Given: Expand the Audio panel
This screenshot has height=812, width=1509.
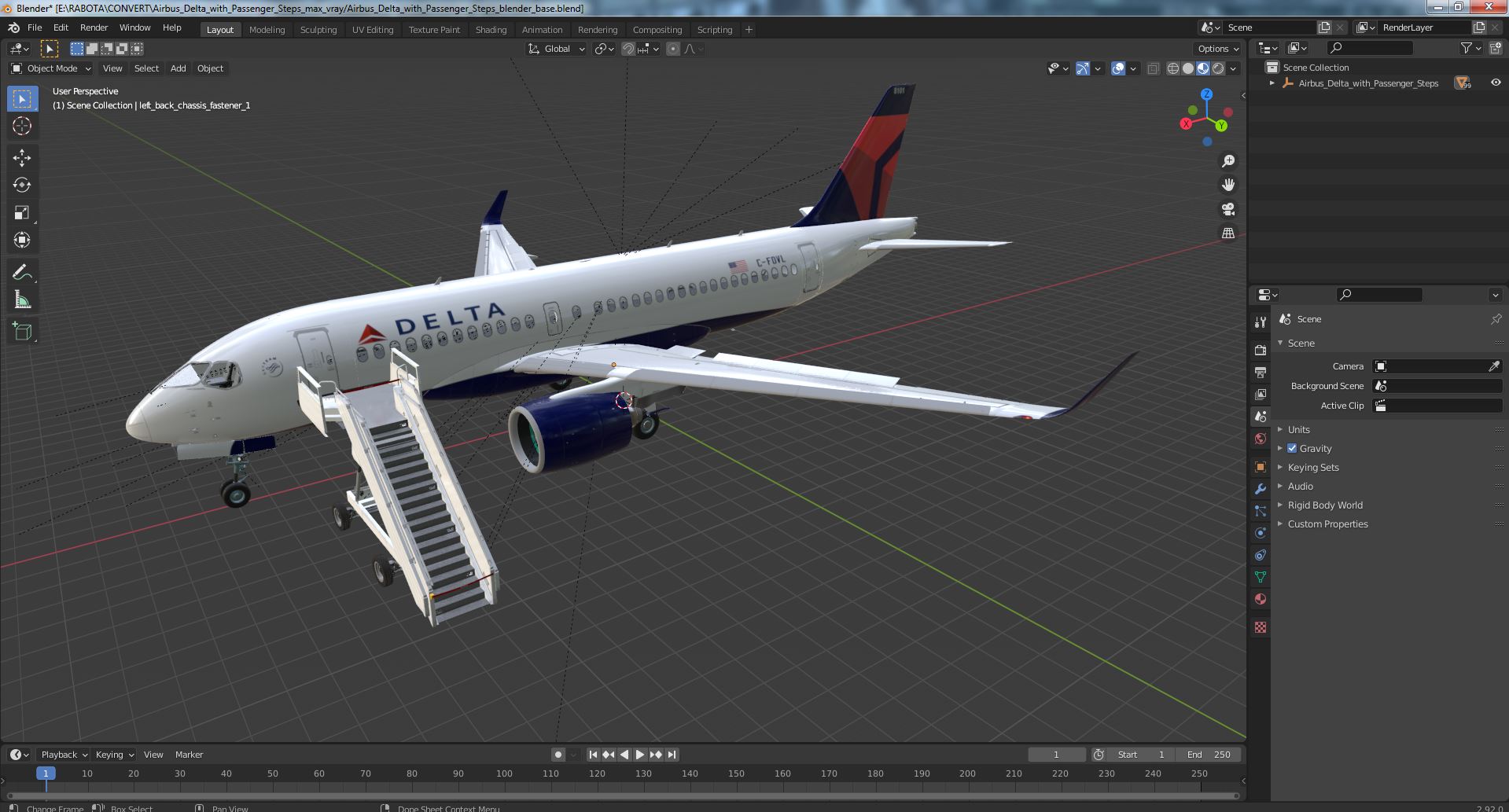Looking at the screenshot, I should 1301,486.
